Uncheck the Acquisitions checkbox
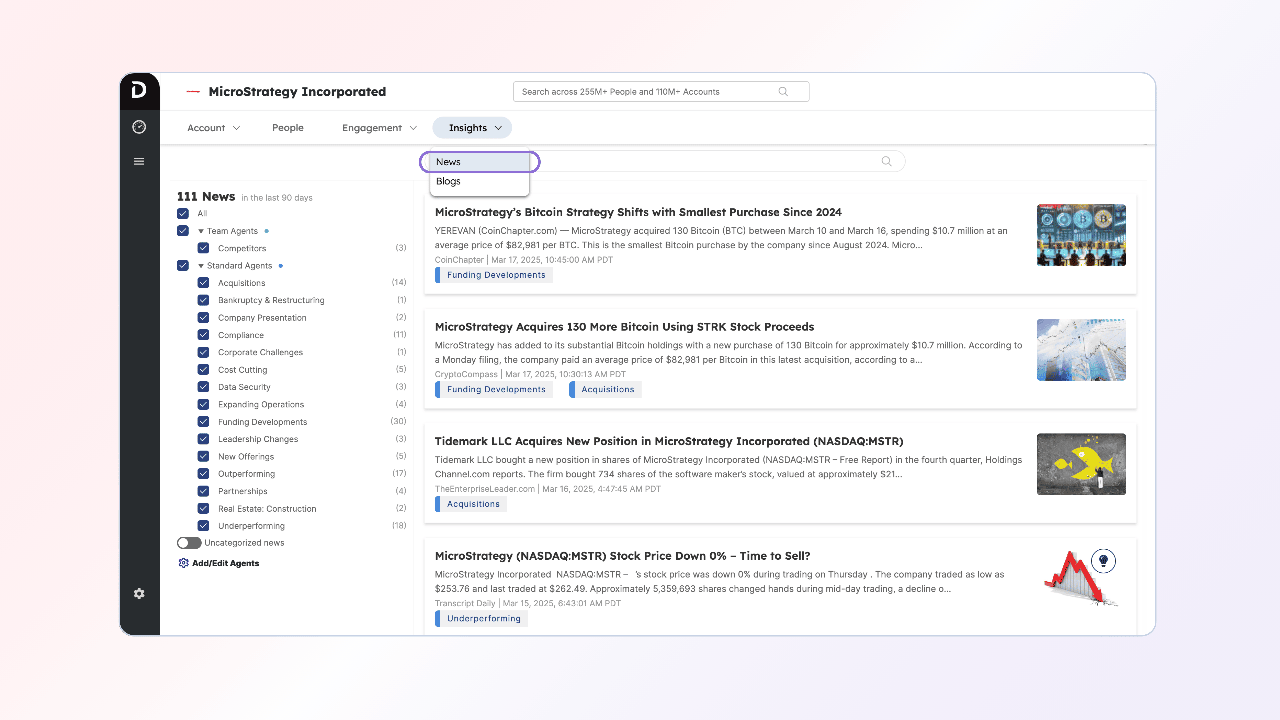Image resolution: width=1280 pixels, height=720 pixels. (203, 283)
